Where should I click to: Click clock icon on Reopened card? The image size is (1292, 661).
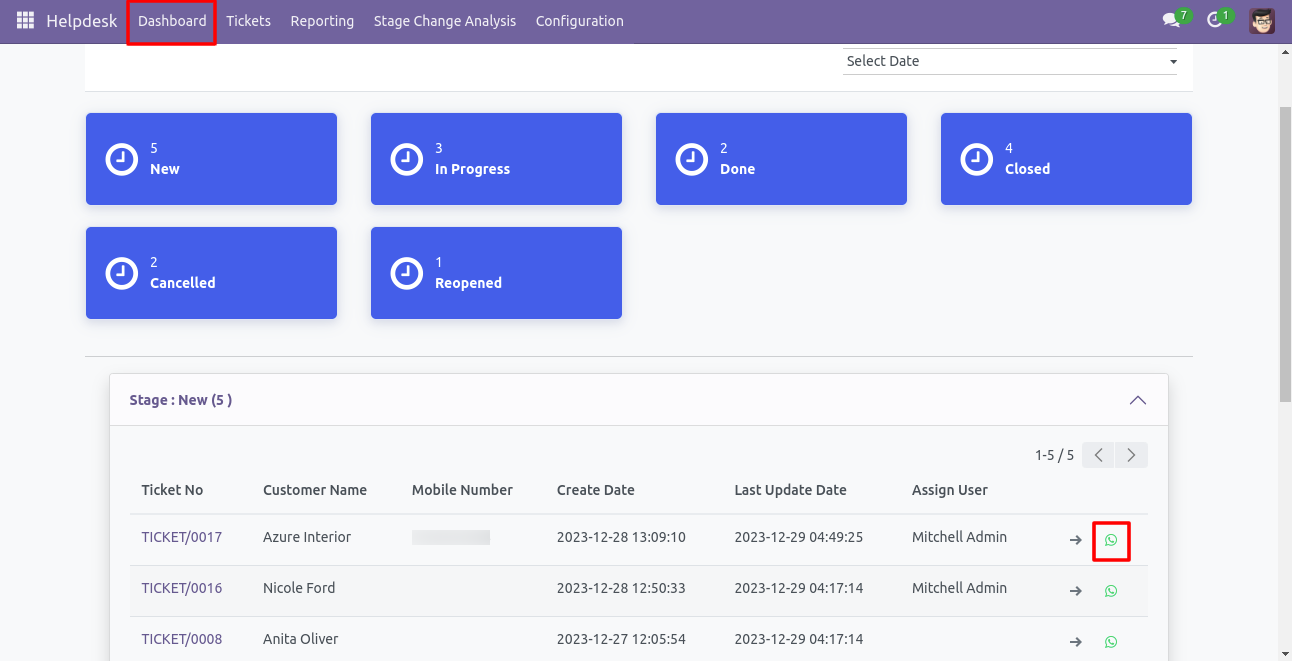tap(406, 273)
